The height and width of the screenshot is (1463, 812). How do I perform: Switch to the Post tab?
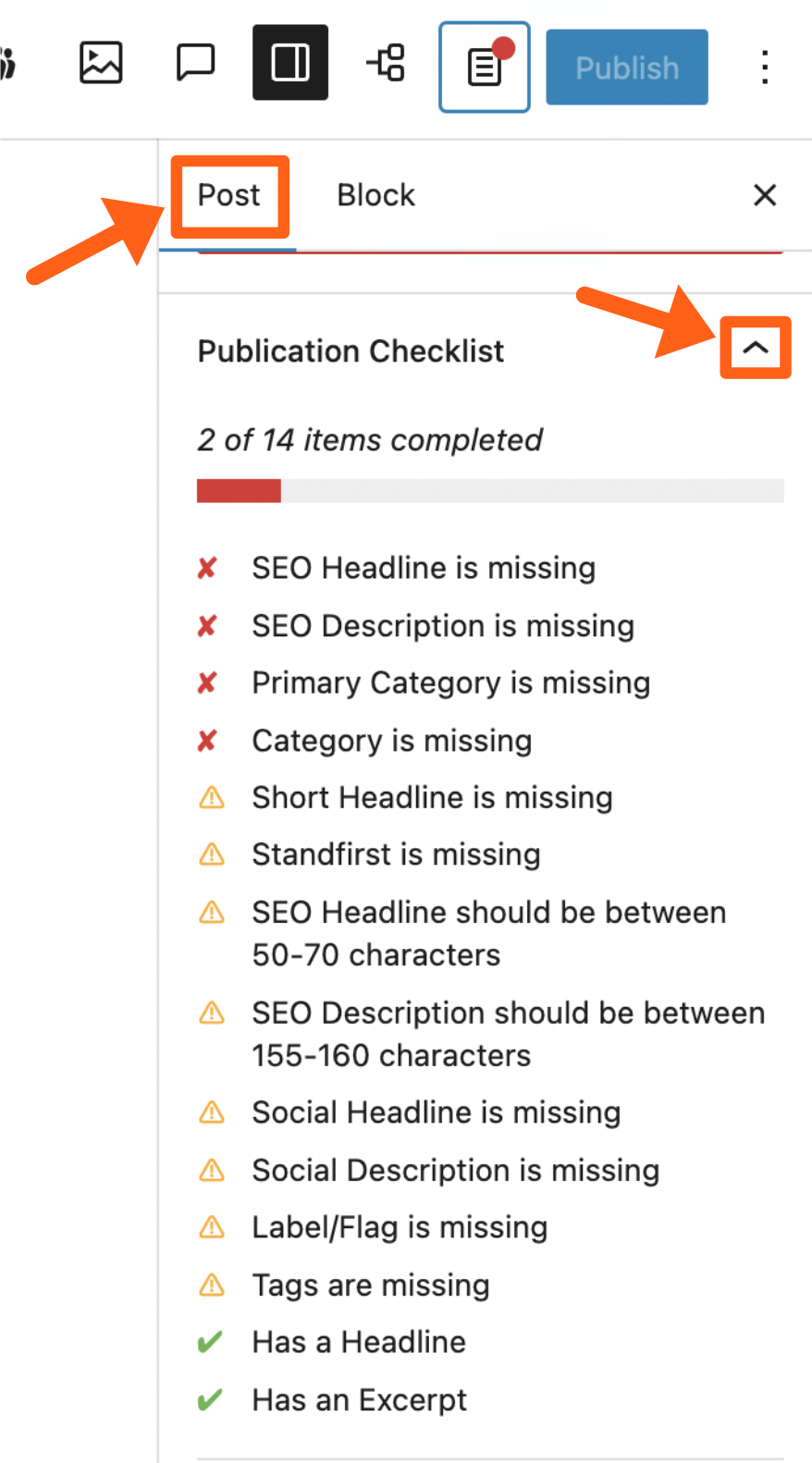(x=229, y=195)
